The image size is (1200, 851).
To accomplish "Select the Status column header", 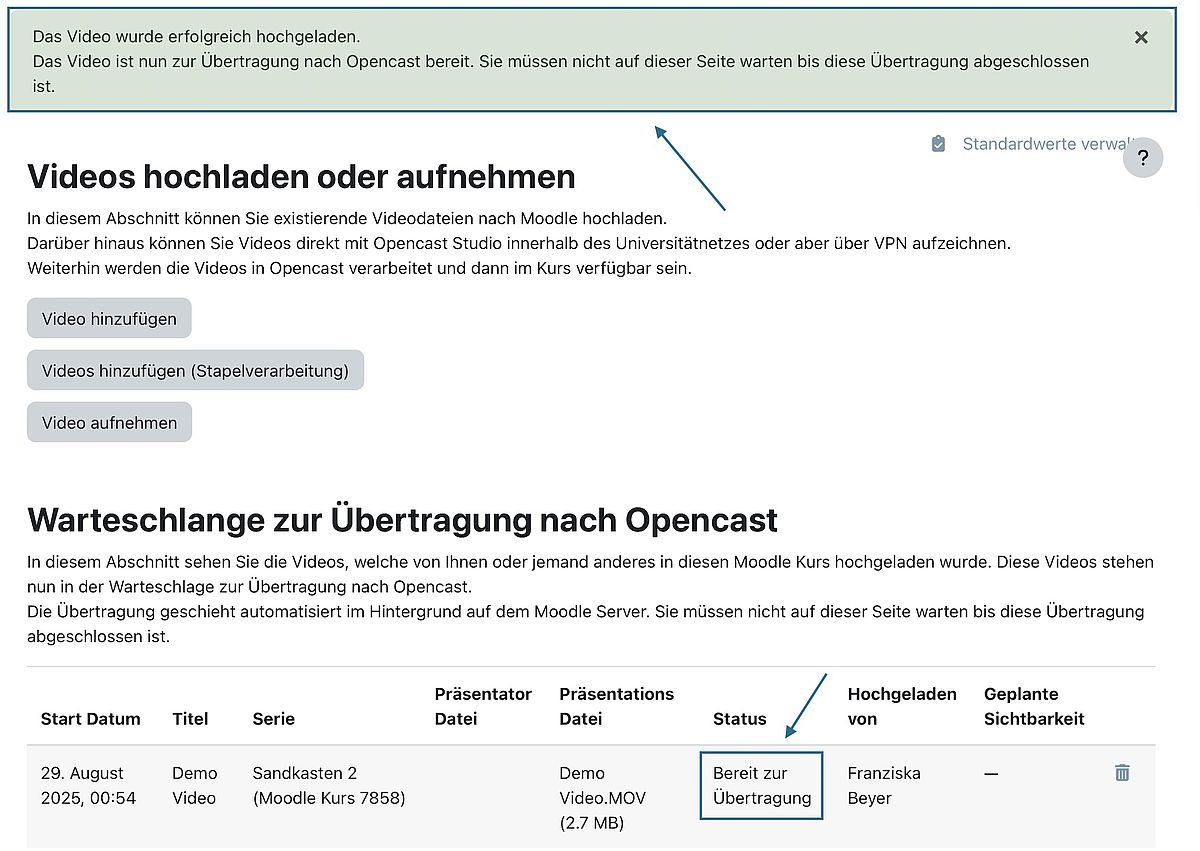I will click(x=740, y=719).
